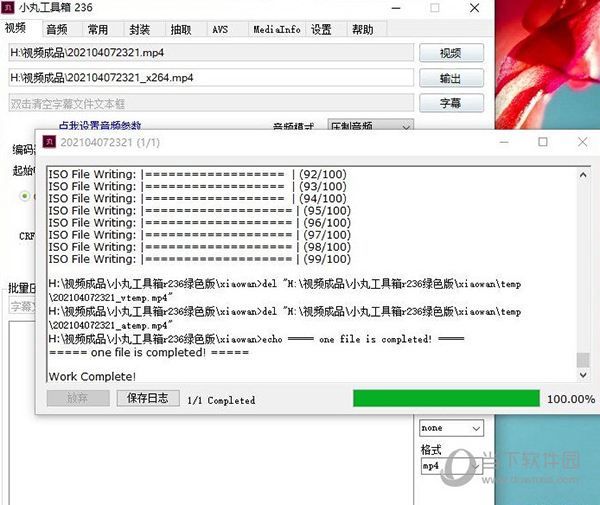Click the log scrollbar up arrow
The height and width of the screenshot is (505, 600).
click(x=583, y=175)
